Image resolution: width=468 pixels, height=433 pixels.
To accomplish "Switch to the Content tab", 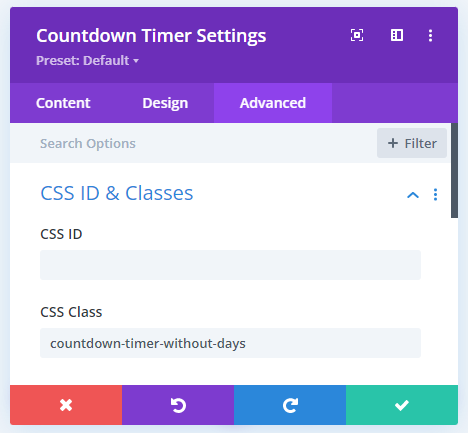I will [63, 103].
